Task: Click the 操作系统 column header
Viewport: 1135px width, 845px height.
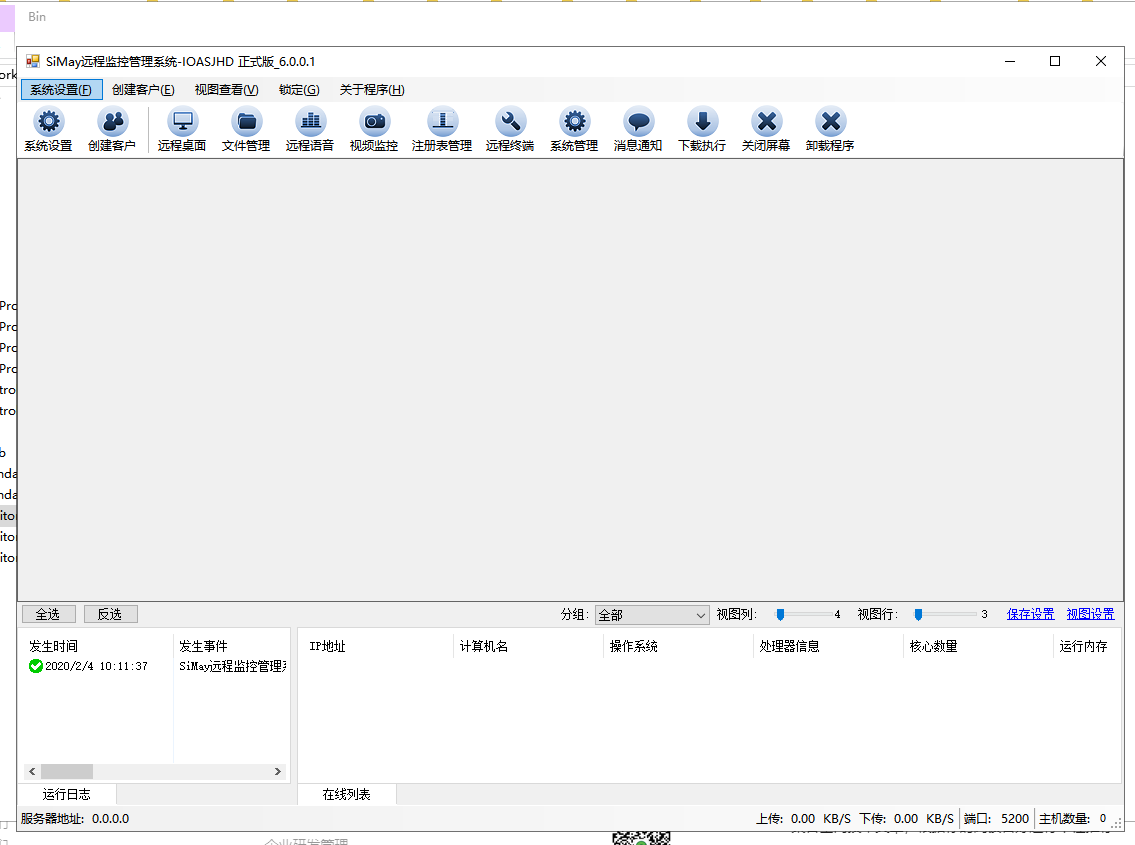Action: click(x=678, y=646)
